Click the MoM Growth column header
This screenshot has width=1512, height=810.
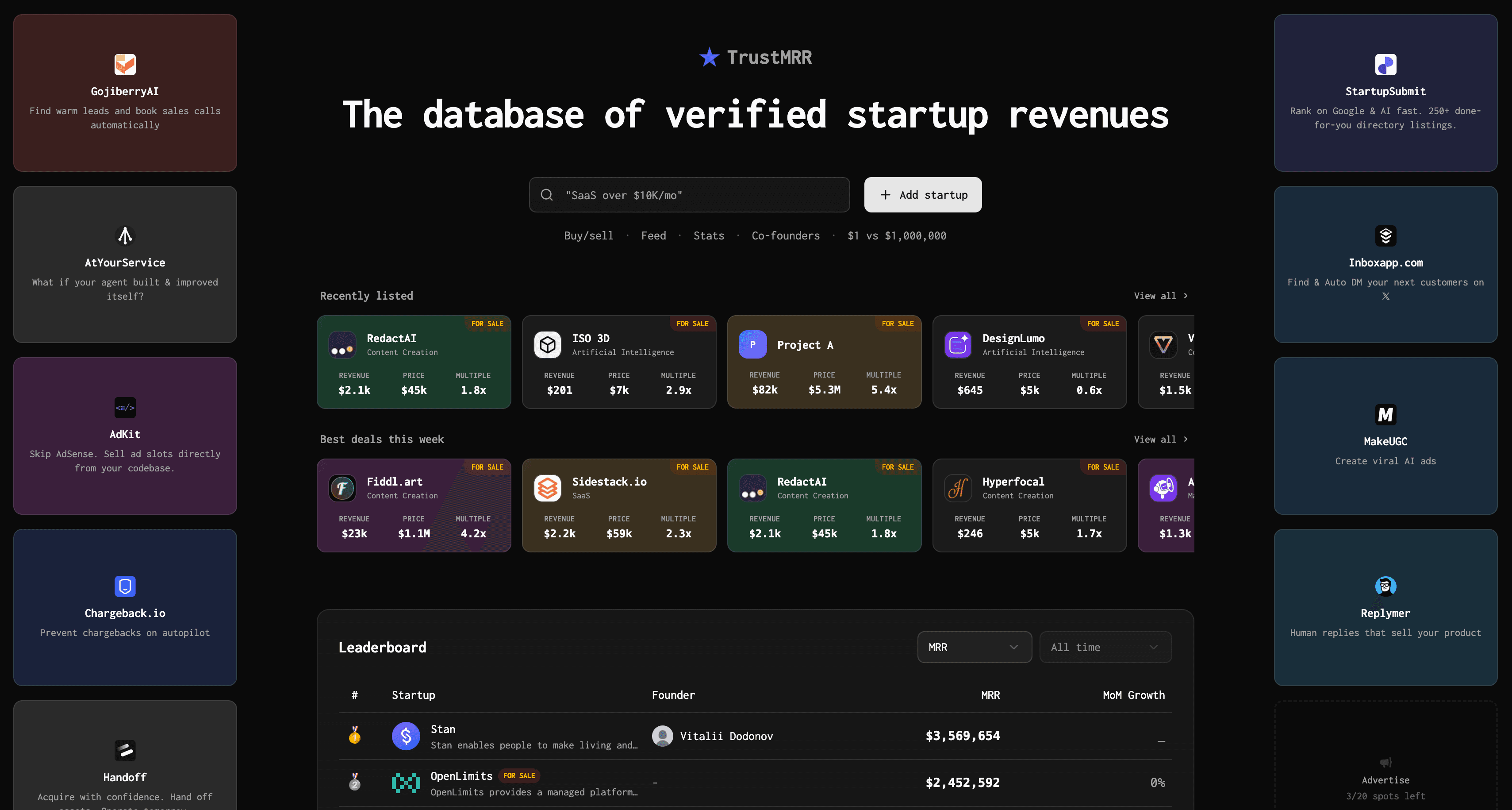coord(1133,695)
